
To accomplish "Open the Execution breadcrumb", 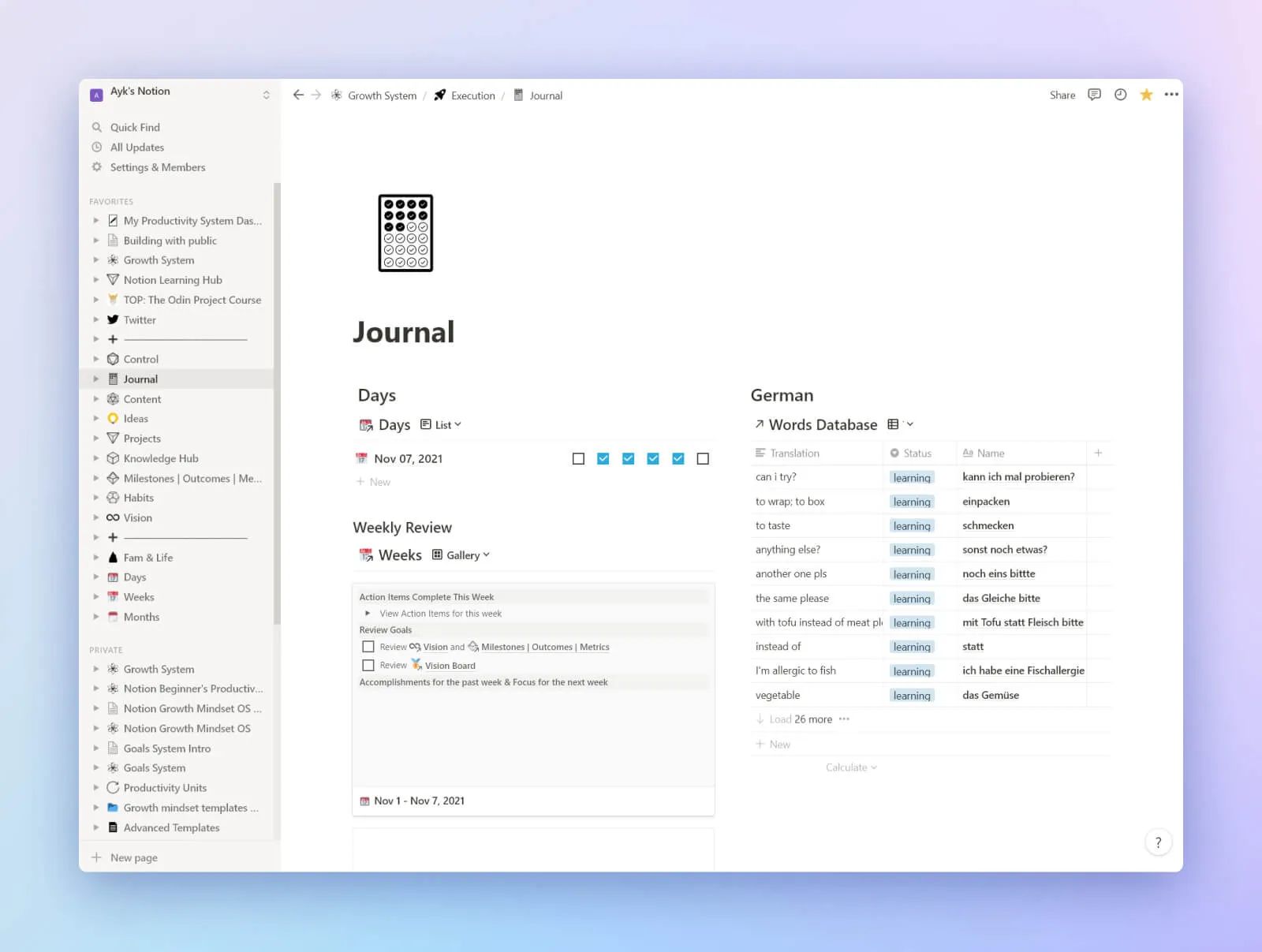I will (472, 95).
